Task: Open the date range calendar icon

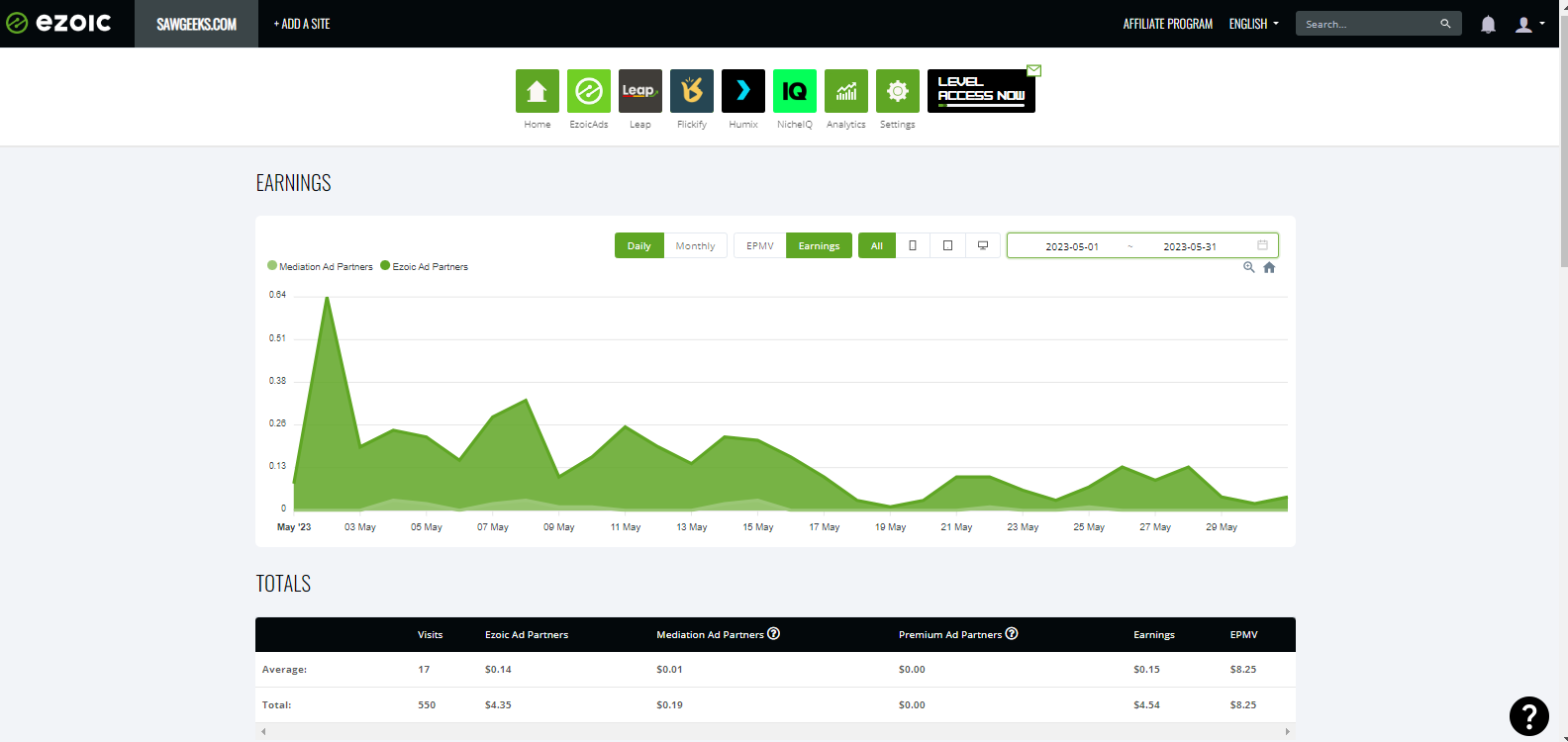Action: click(x=1263, y=245)
